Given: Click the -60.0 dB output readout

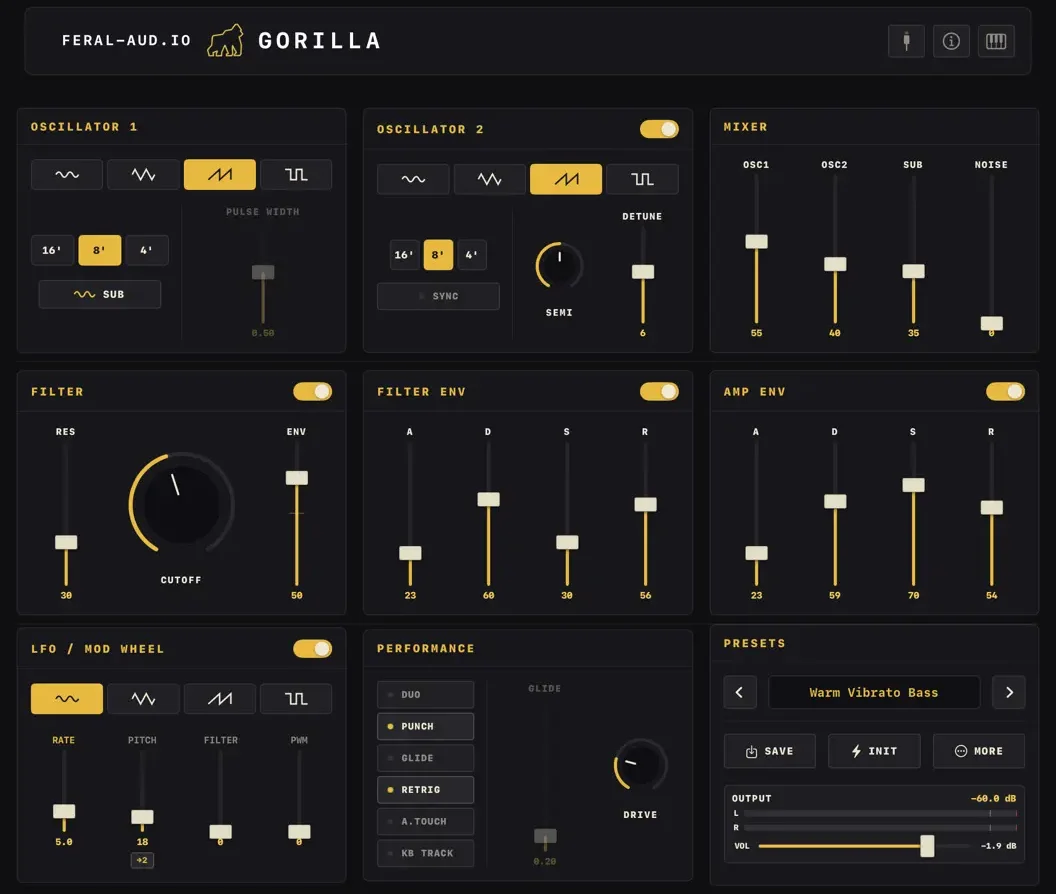Looking at the screenshot, I should click(x=993, y=798).
